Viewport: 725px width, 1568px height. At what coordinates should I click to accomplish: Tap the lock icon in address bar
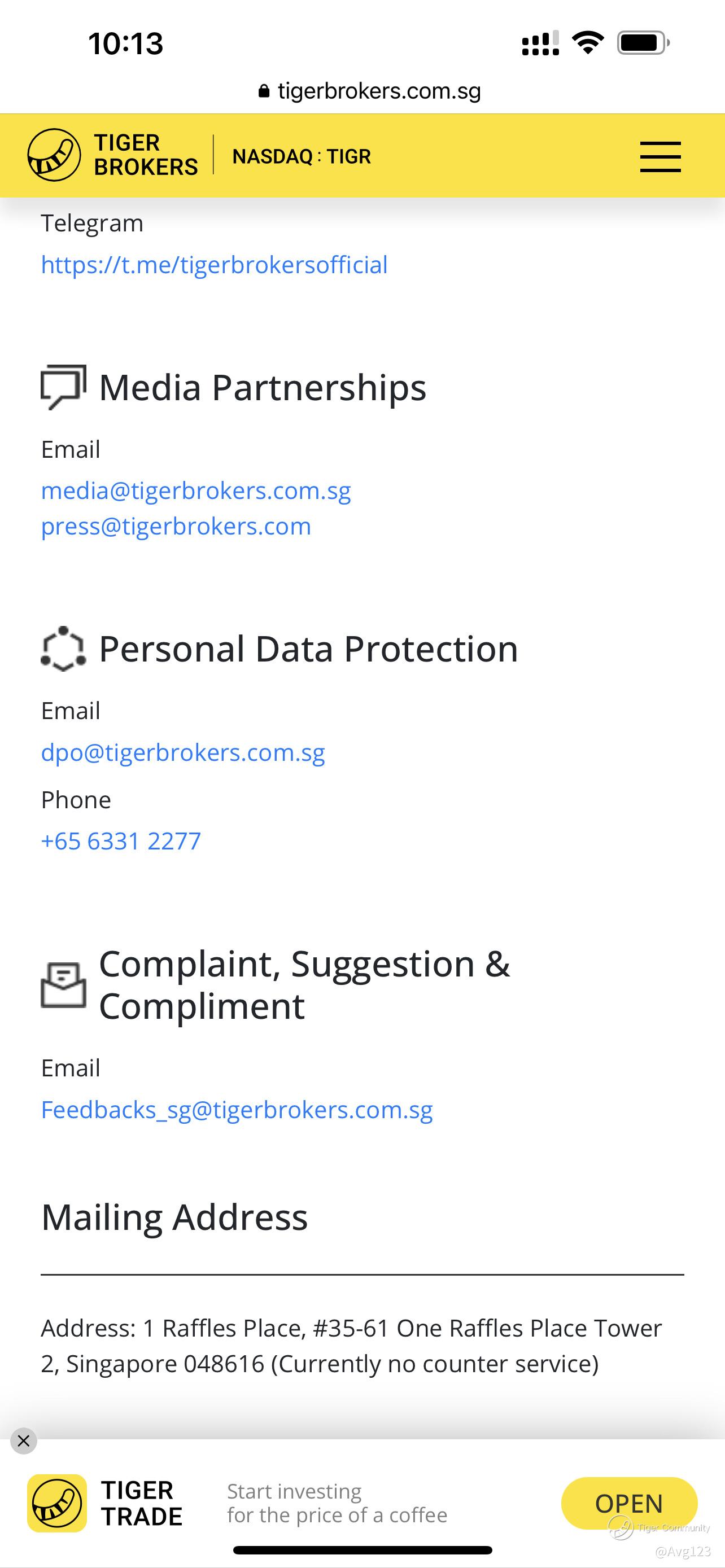click(264, 91)
